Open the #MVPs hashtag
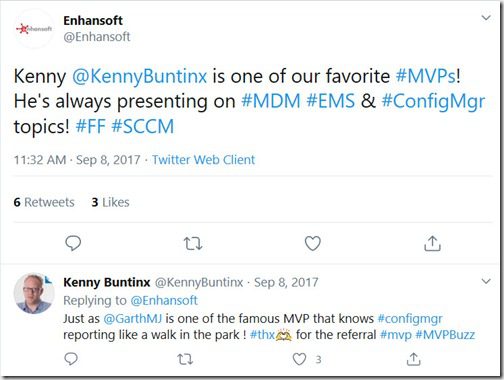Screen dimensions: 504x380 coord(426,76)
